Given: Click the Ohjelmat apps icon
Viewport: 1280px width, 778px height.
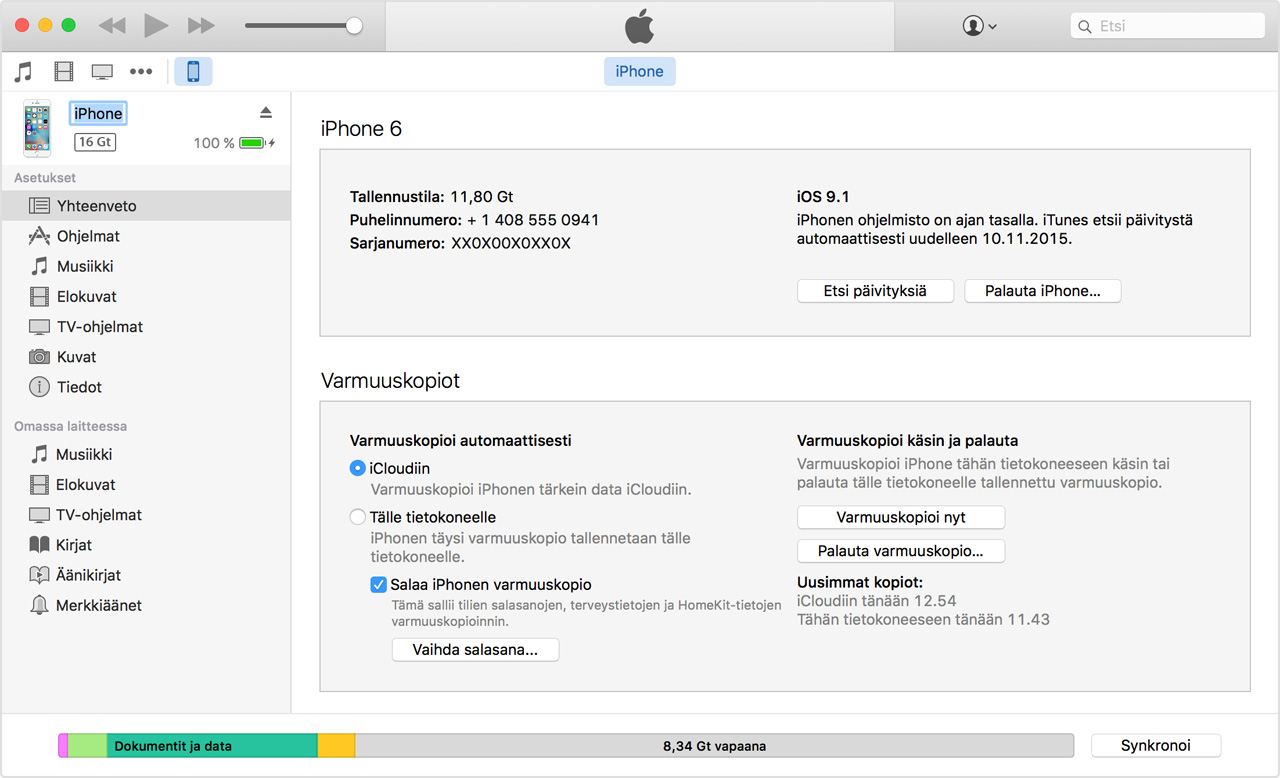Looking at the screenshot, I should [x=39, y=236].
